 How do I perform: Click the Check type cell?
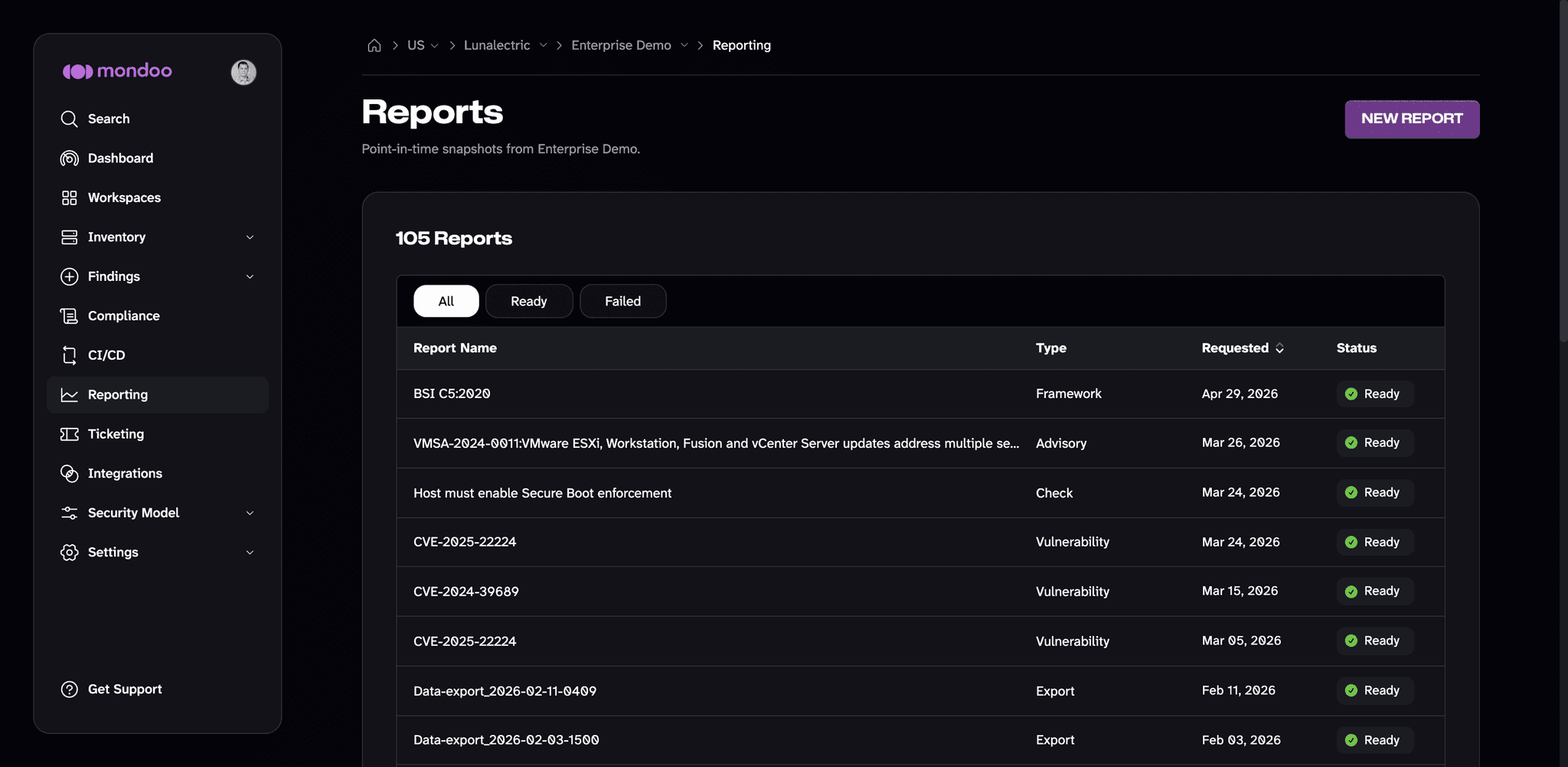pos(1054,493)
